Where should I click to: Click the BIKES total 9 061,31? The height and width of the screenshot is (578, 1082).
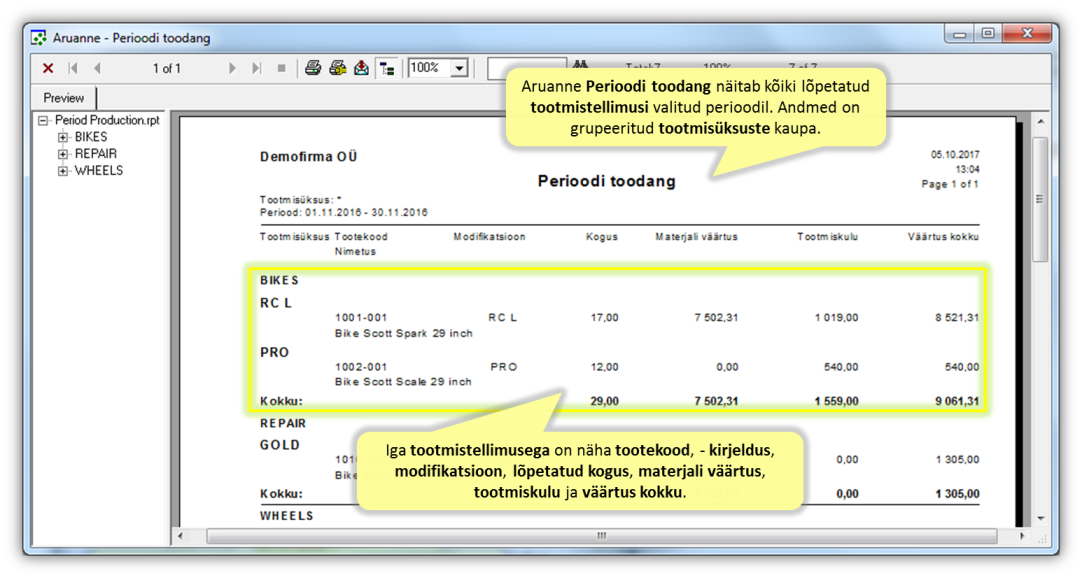coord(957,401)
